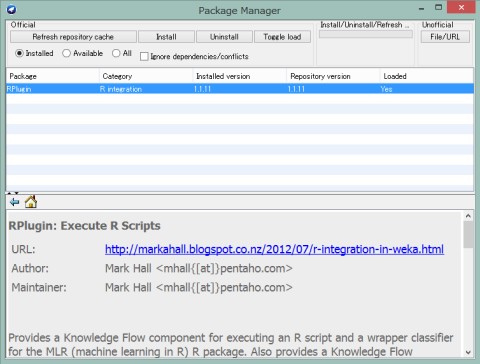This screenshot has width=480, height=364.
Task: Click the RPlugin: Execute R Scripts heading
Action: (x=84, y=226)
